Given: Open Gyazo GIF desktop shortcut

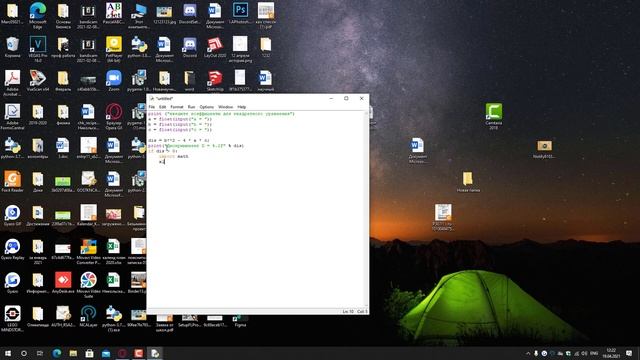Looking at the screenshot, I should (12, 215).
